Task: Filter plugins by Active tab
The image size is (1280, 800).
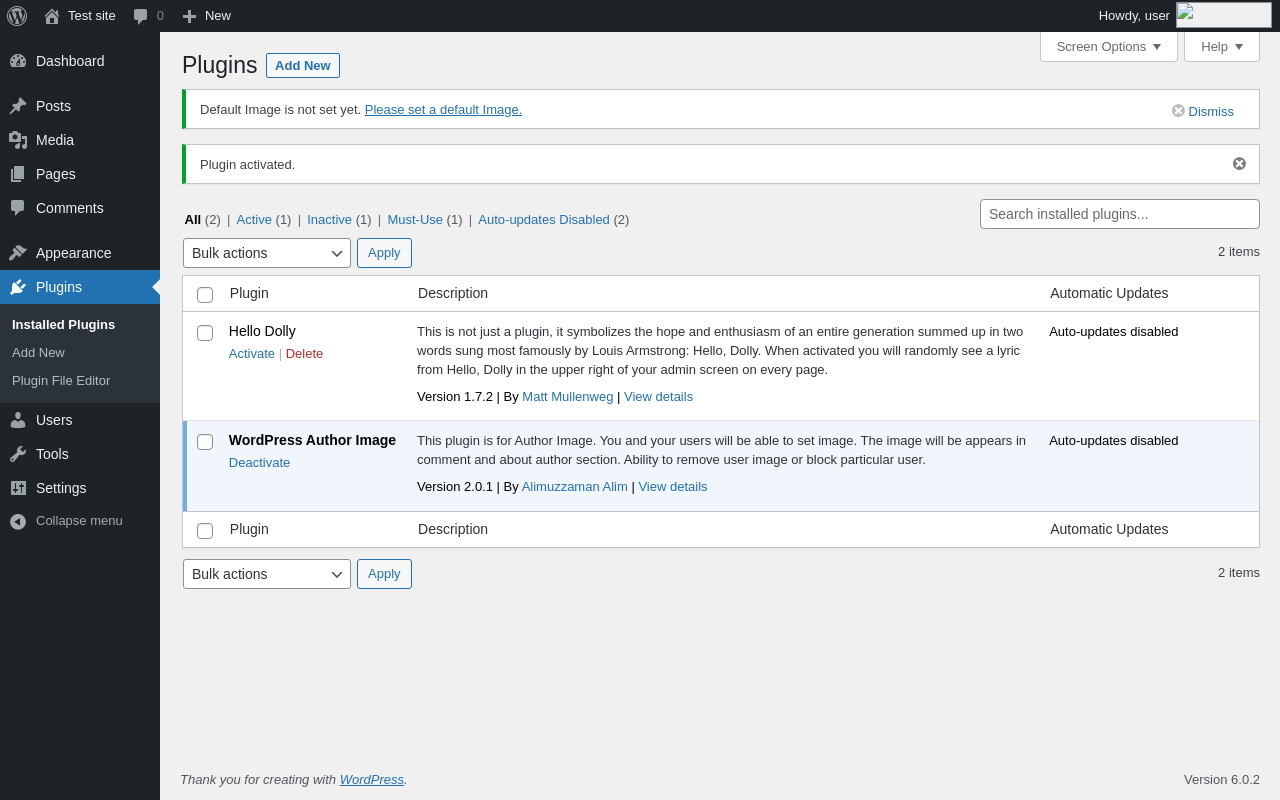Action: coord(254,219)
